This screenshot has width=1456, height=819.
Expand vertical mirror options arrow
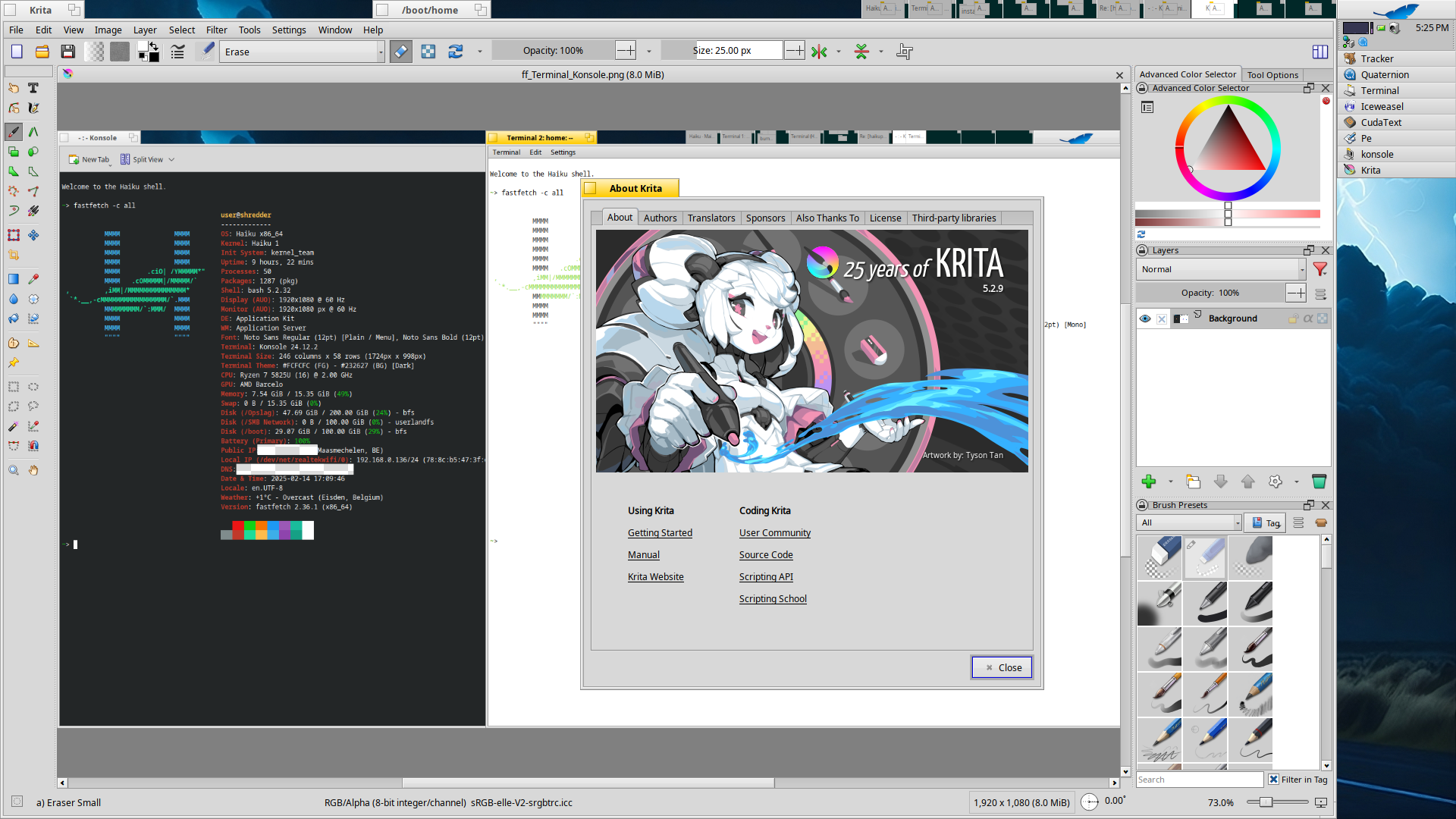(x=880, y=52)
